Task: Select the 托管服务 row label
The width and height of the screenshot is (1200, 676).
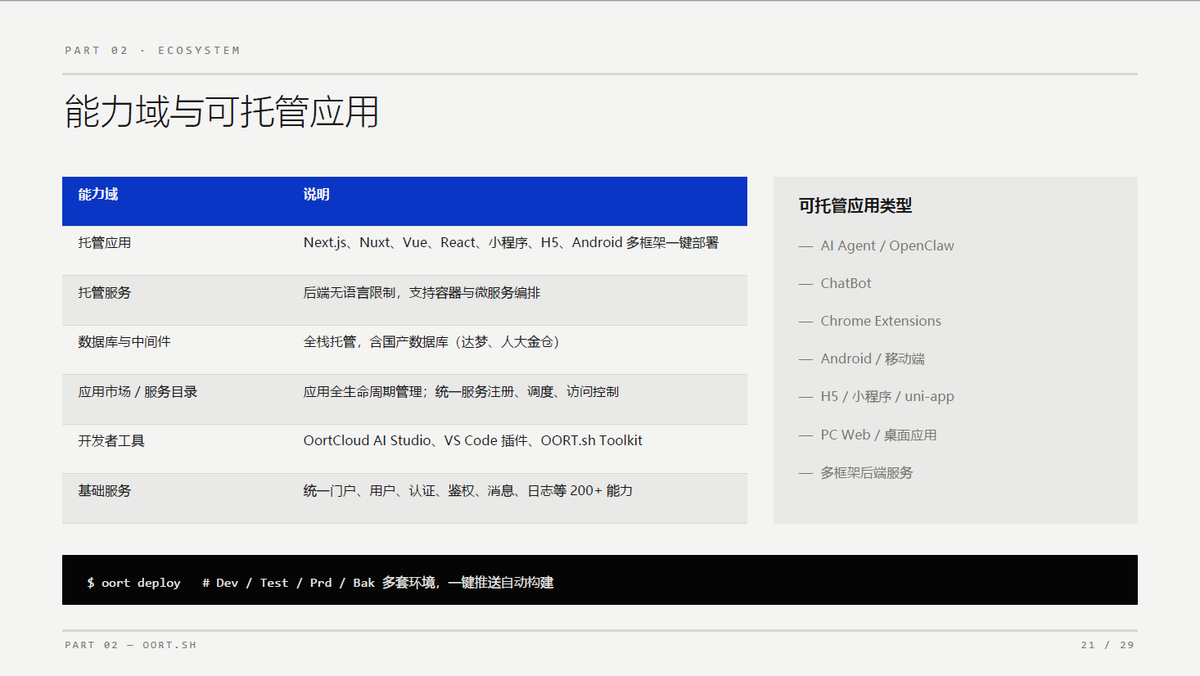Action: (104, 292)
